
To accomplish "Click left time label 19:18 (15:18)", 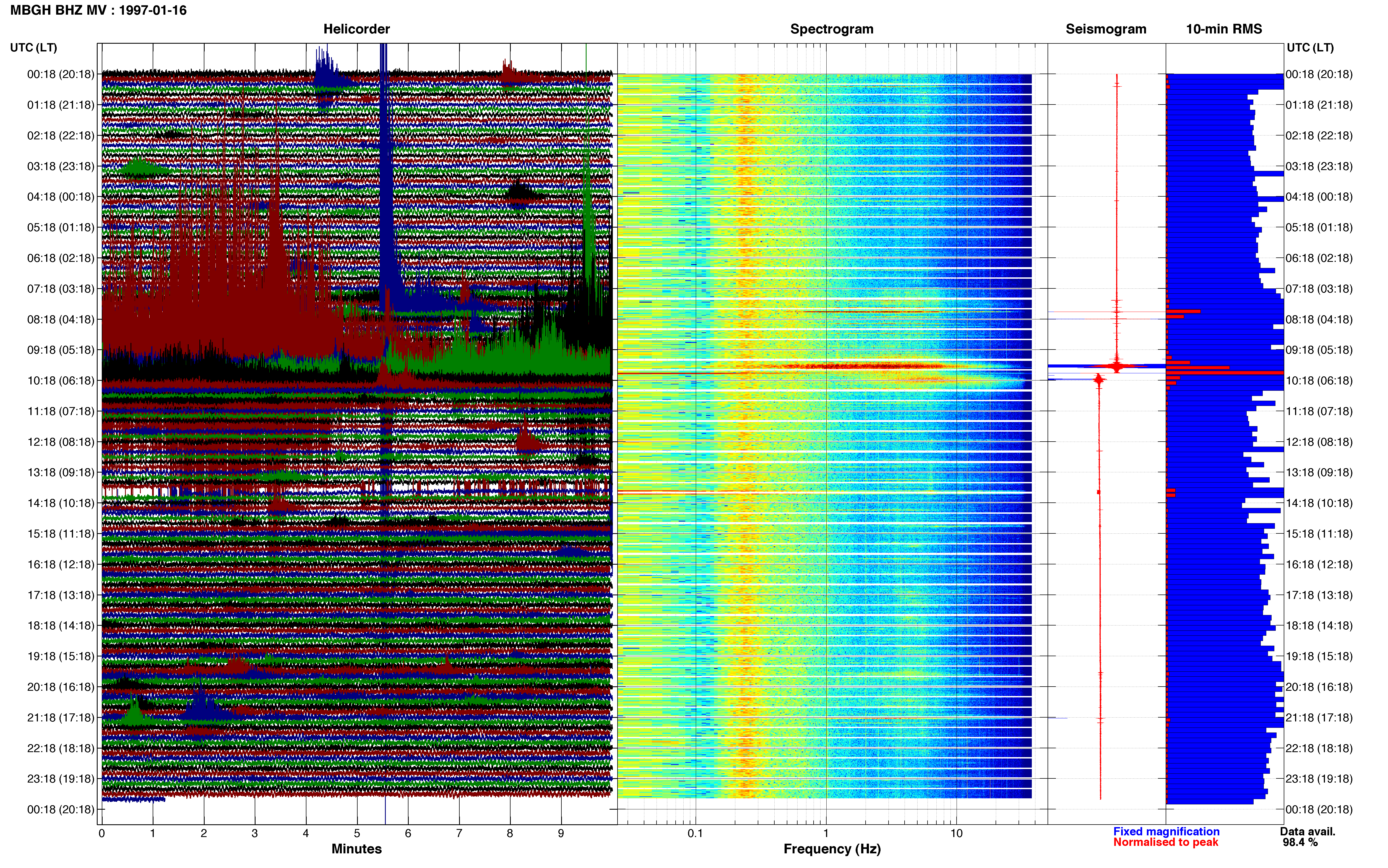I will click(x=61, y=656).
